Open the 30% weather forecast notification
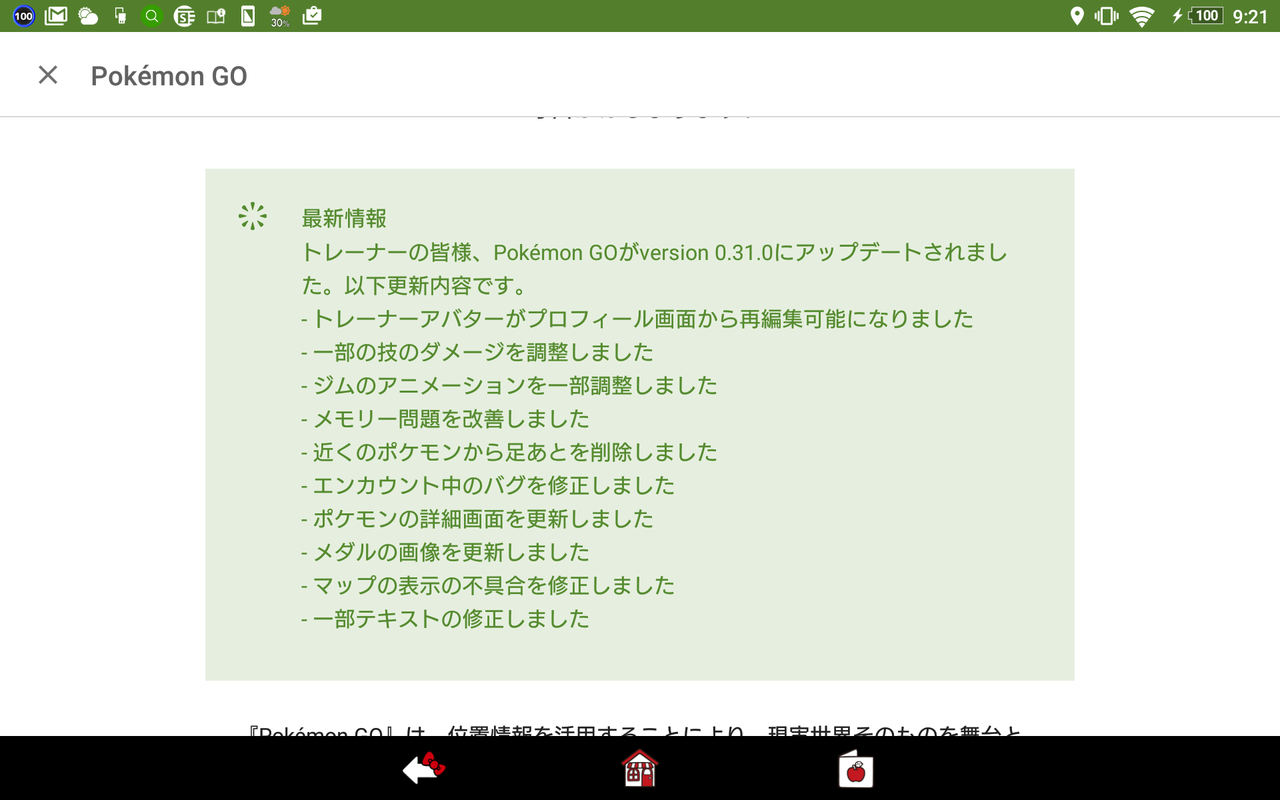The image size is (1280, 800). (x=280, y=16)
